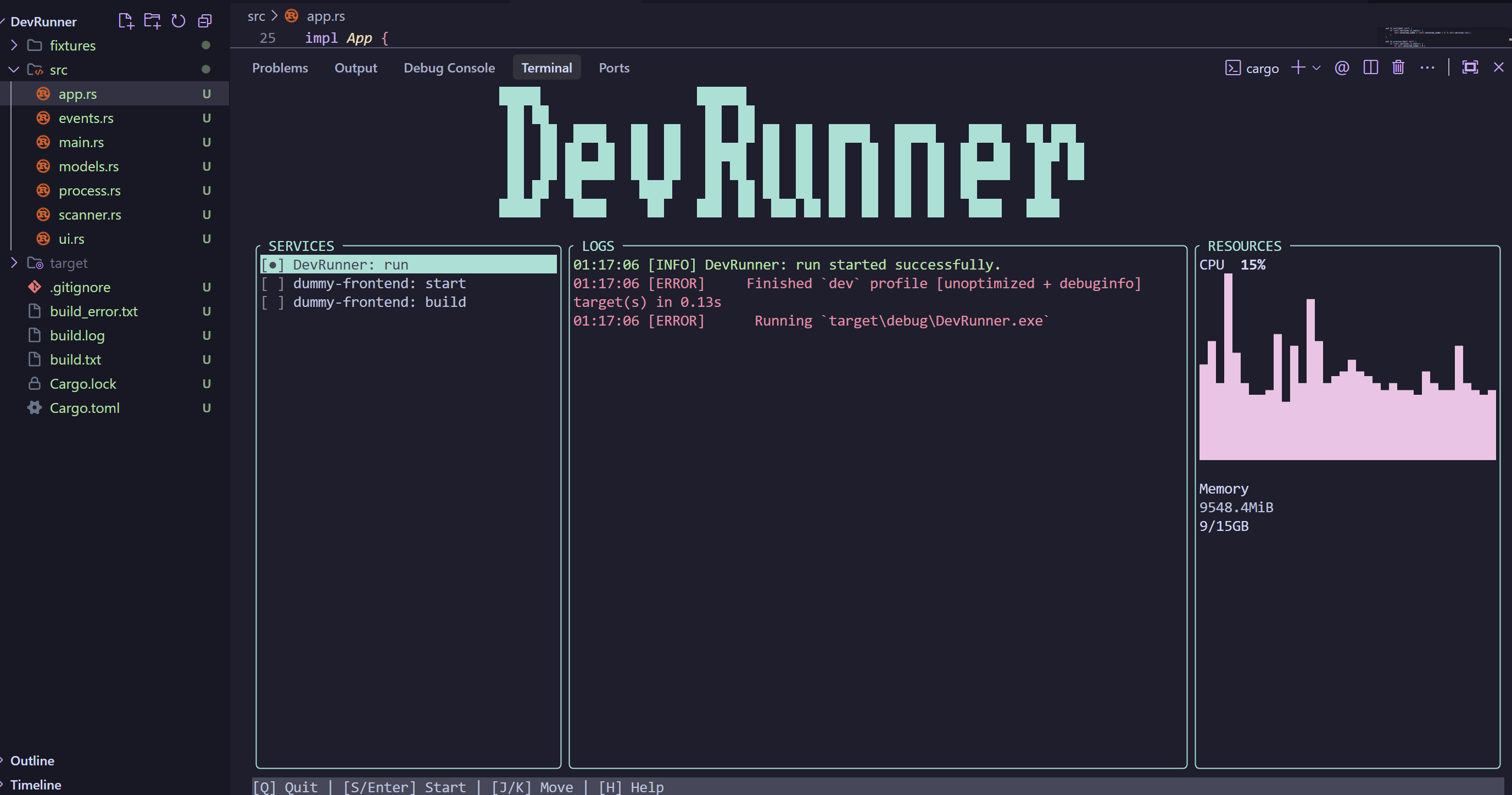Click the src breadcrumb segment
Viewport: 1512px width, 795px height.
256,16
